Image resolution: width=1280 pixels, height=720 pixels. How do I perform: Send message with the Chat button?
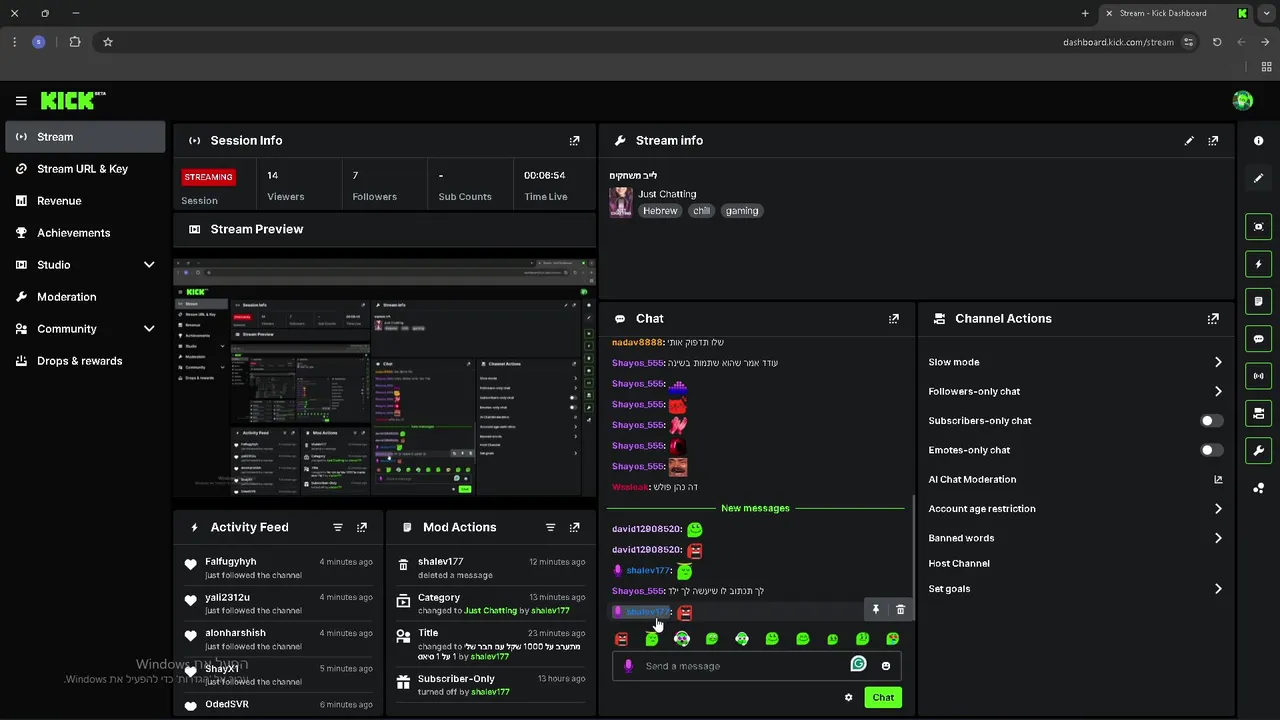(883, 698)
